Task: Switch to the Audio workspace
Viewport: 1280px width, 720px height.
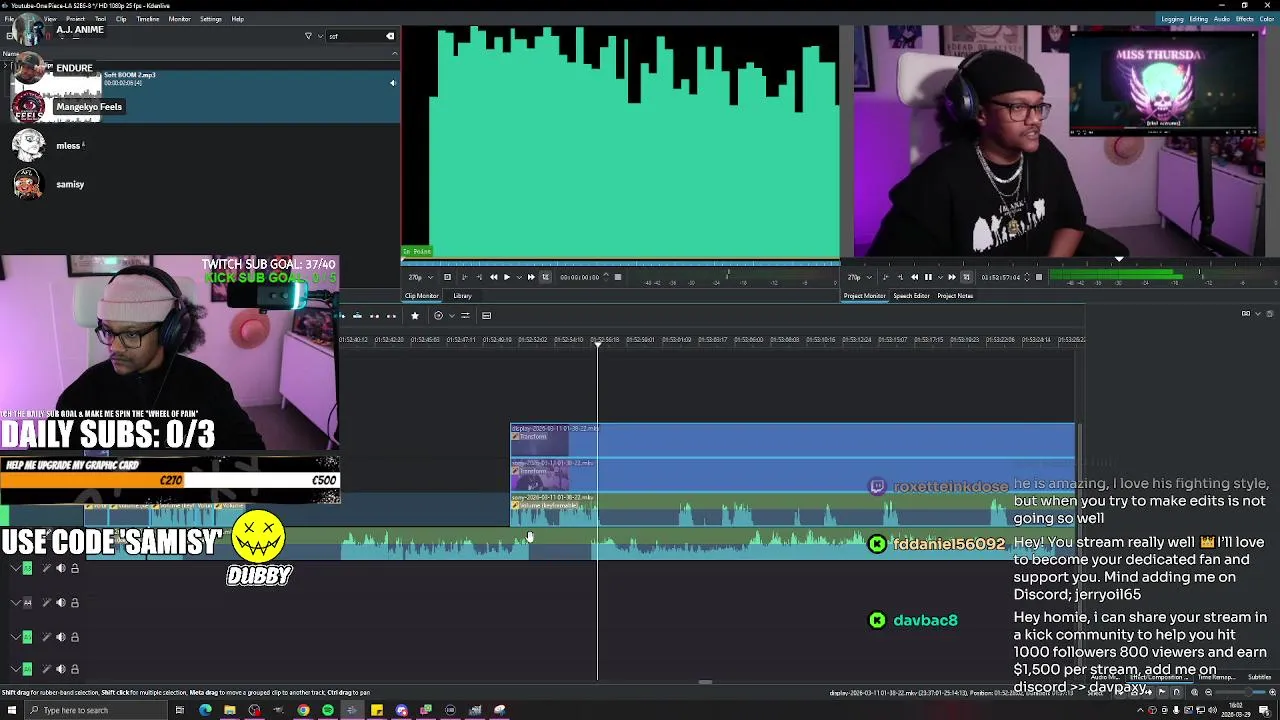Action: (x=1222, y=19)
